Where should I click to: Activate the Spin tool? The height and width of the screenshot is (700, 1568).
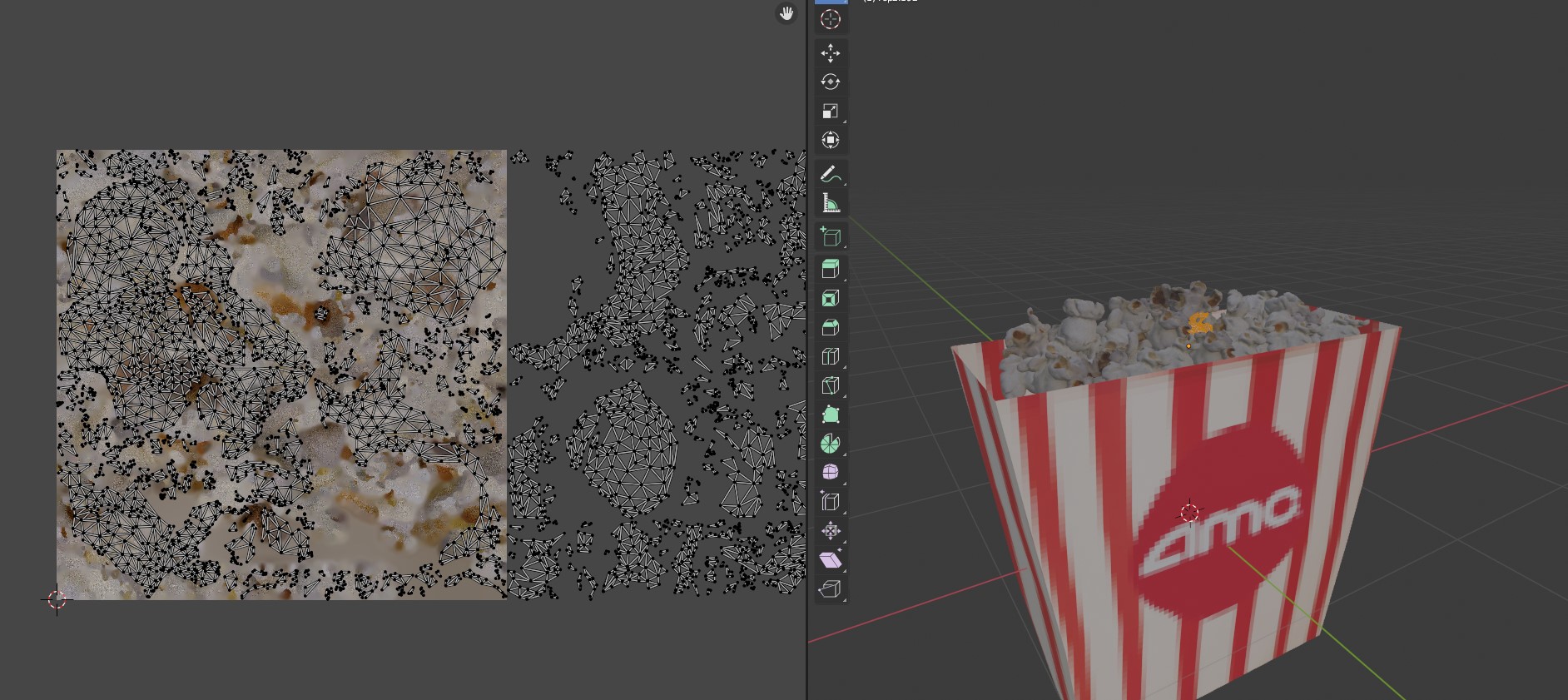coord(830,444)
